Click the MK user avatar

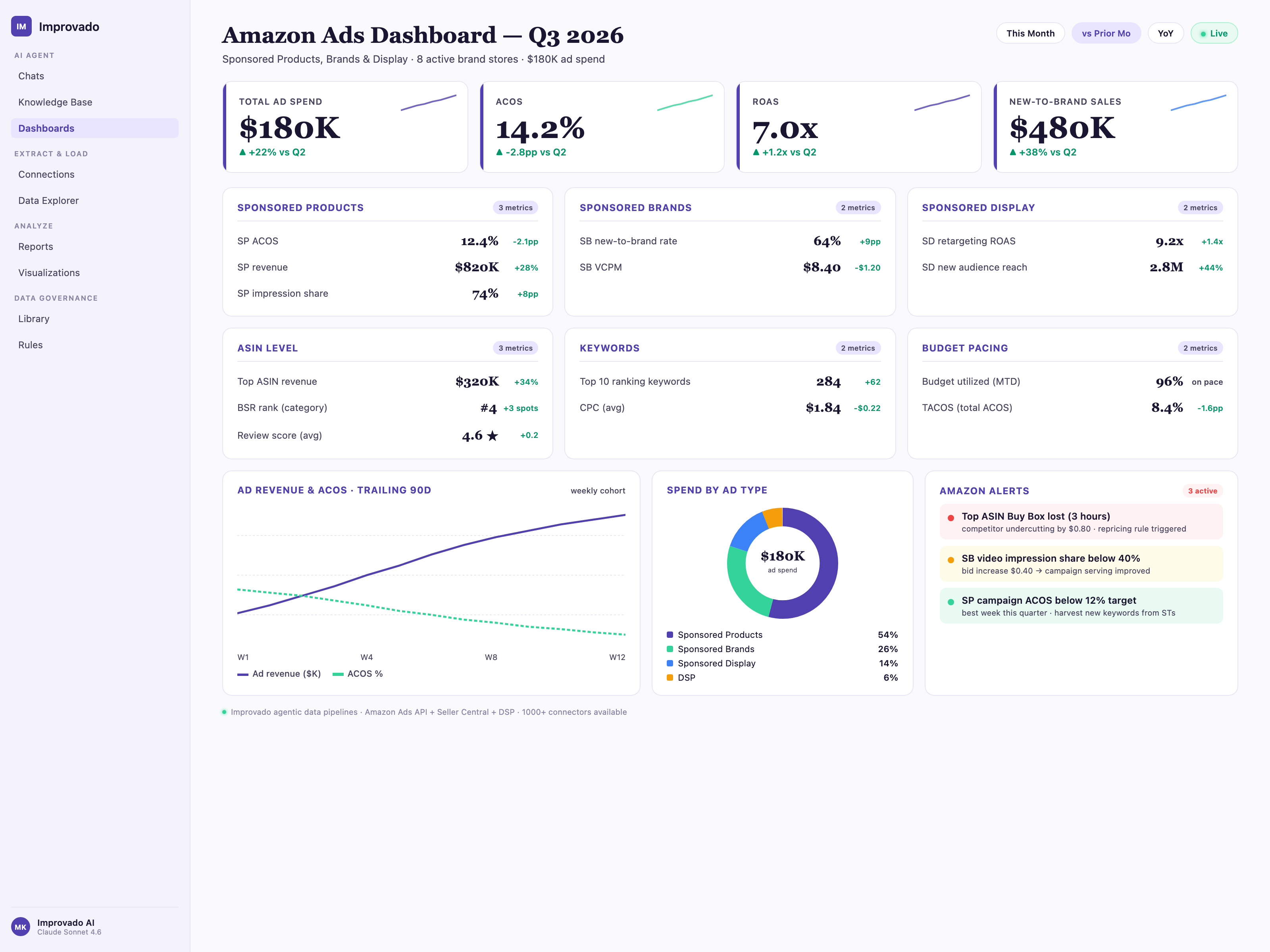pos(21,927)
